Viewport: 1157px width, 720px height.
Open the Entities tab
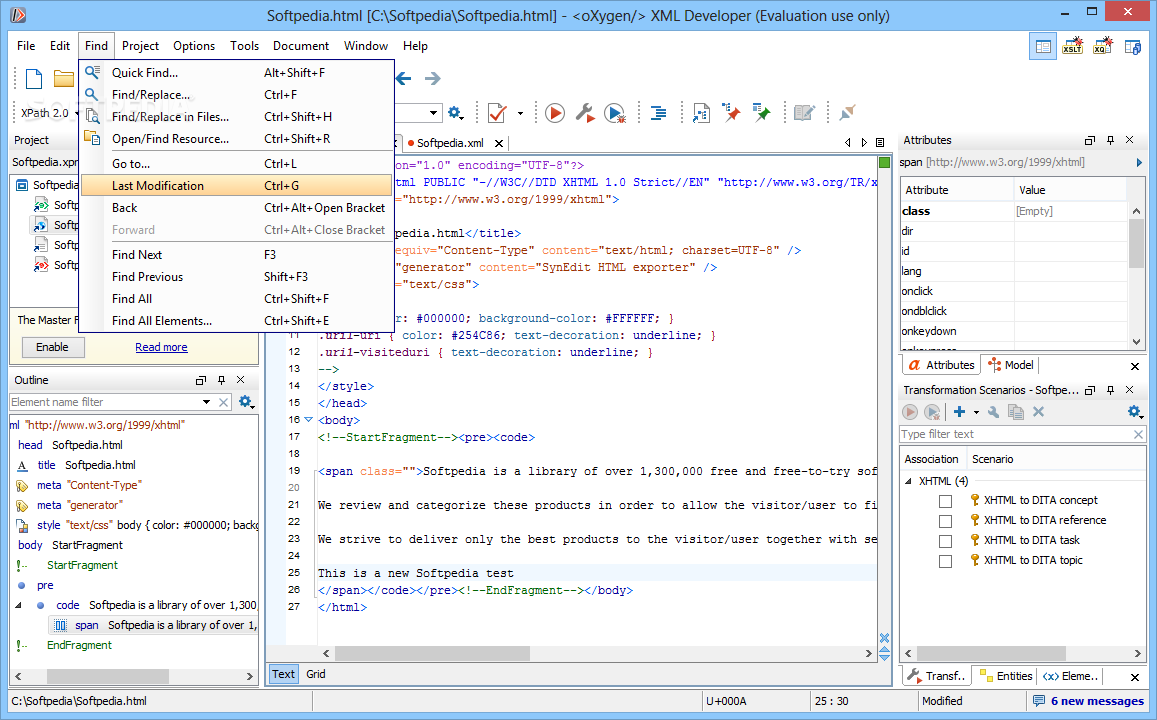1006,676
